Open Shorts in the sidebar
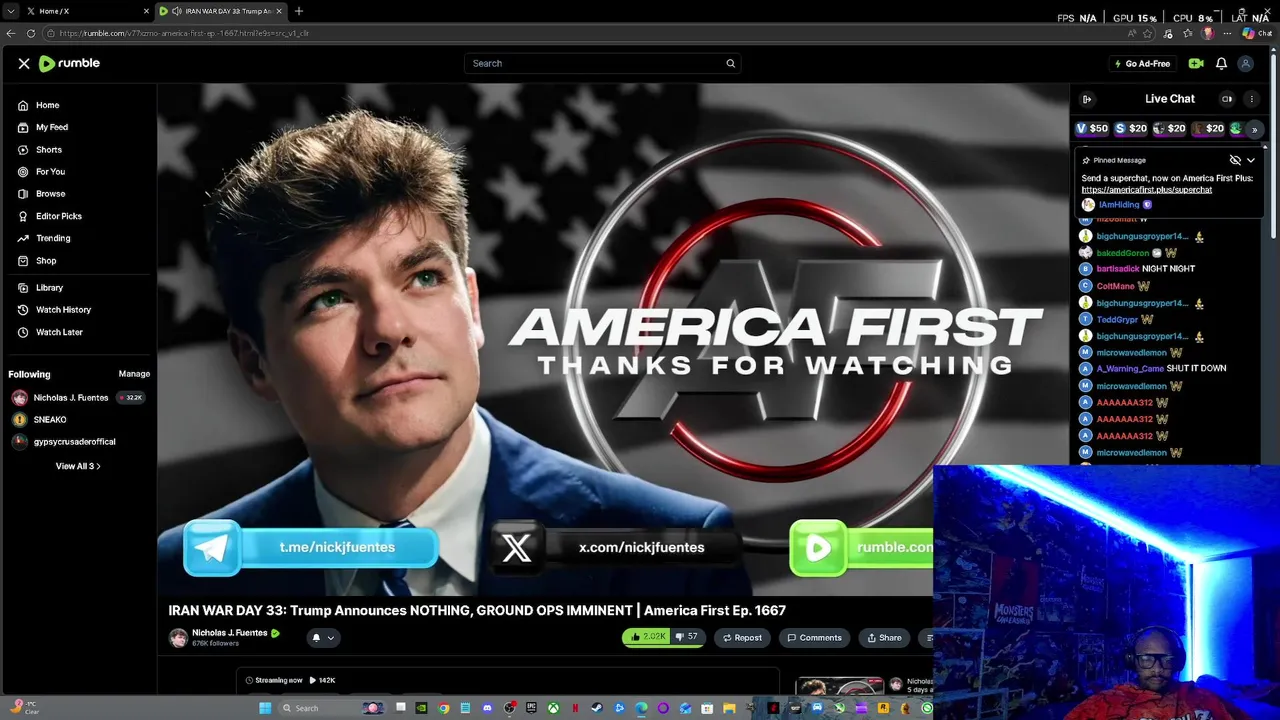1280x720 pixels. 49,149
